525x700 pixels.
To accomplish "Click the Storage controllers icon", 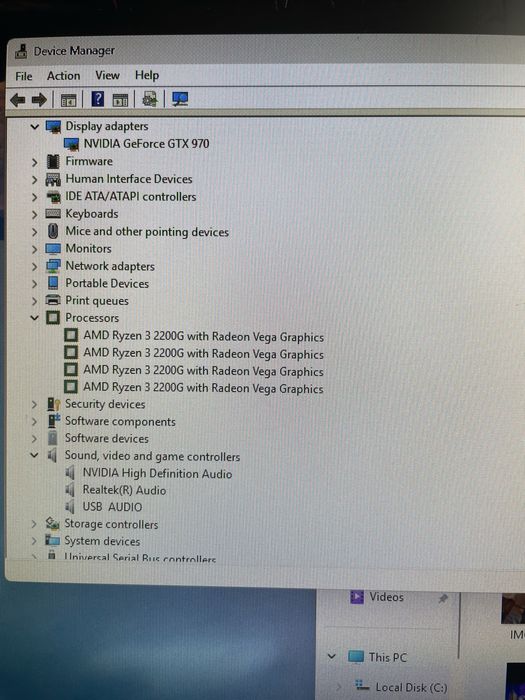I will (x=52, y=524).
